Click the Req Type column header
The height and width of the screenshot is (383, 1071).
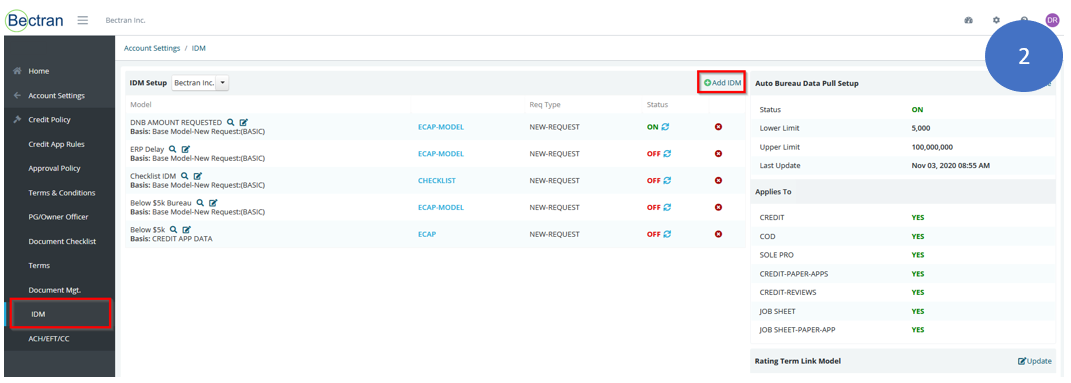click(x=544, y=104)
